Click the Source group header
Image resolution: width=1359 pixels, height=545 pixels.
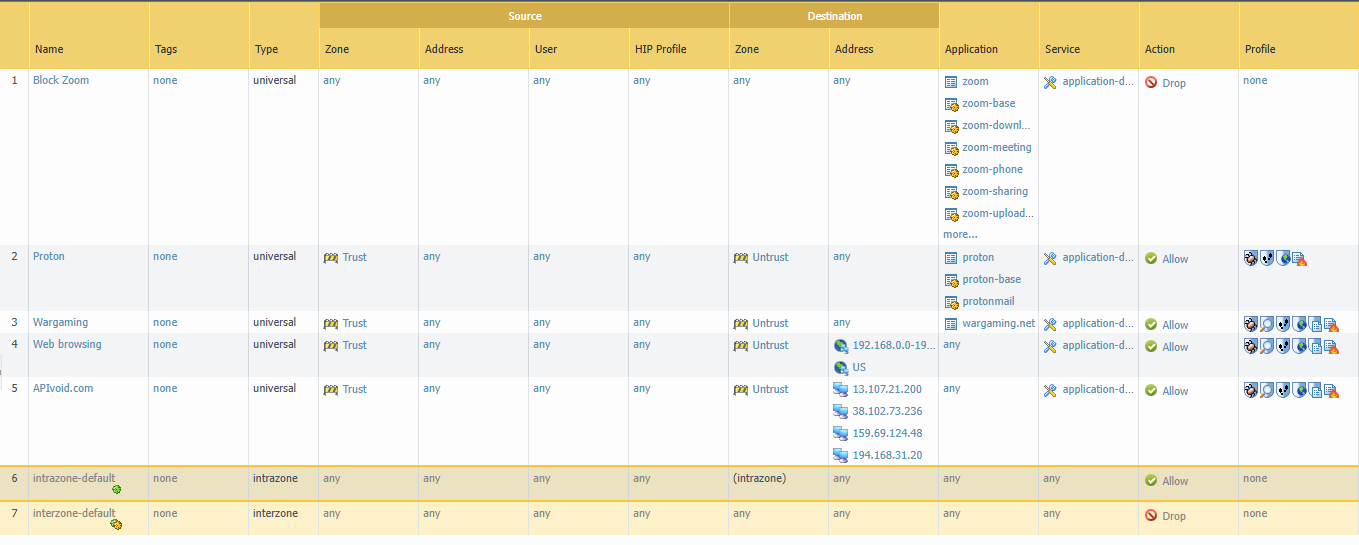pyautogui.click(x=524, y=16)
